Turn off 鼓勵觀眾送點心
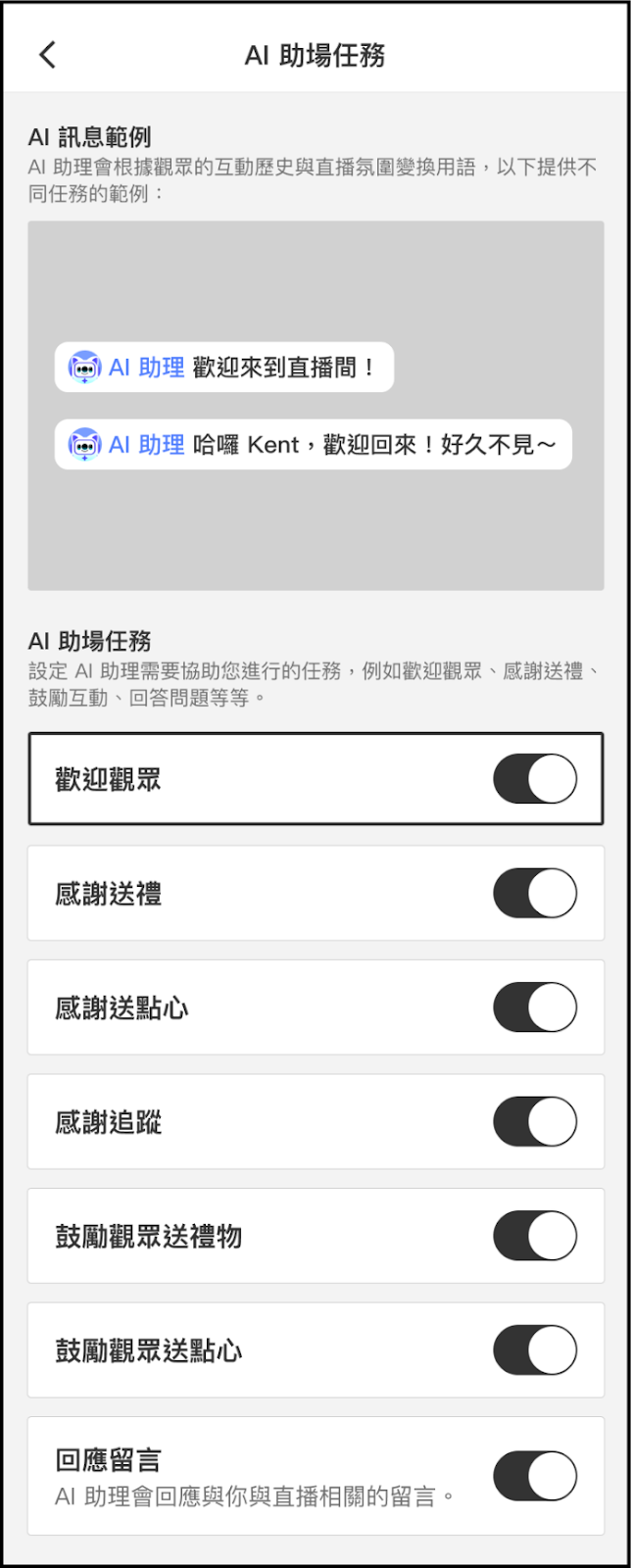The image size is (631, 1568). 534,1349
